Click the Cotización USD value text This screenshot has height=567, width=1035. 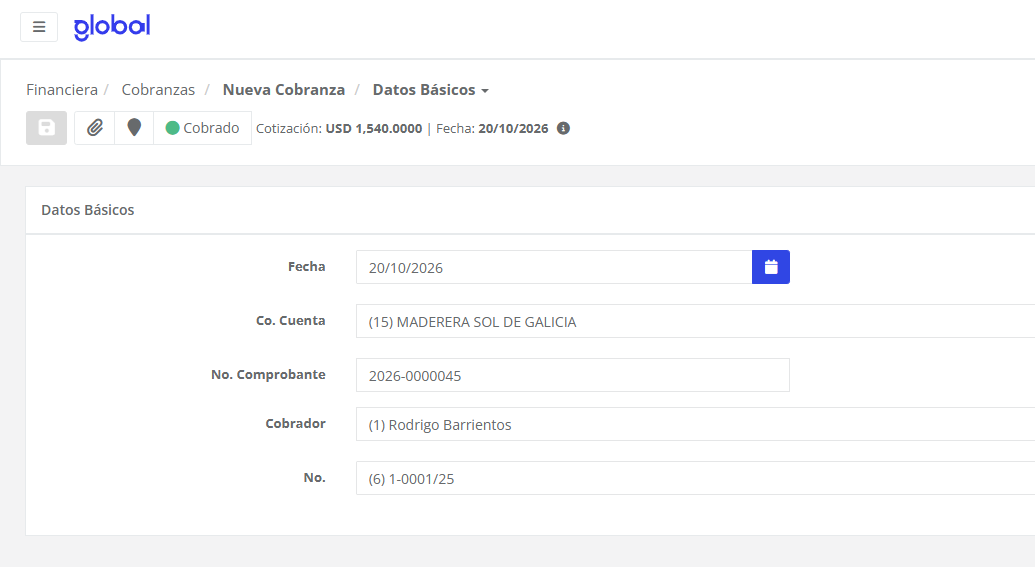tap(374, 129)
